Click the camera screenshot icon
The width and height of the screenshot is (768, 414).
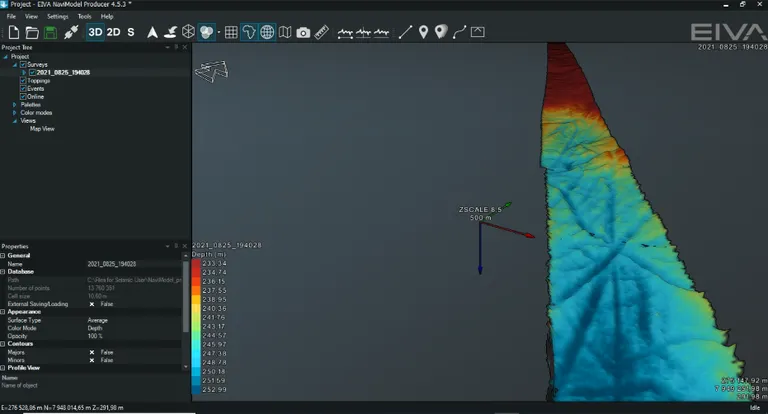coord(303,32)
